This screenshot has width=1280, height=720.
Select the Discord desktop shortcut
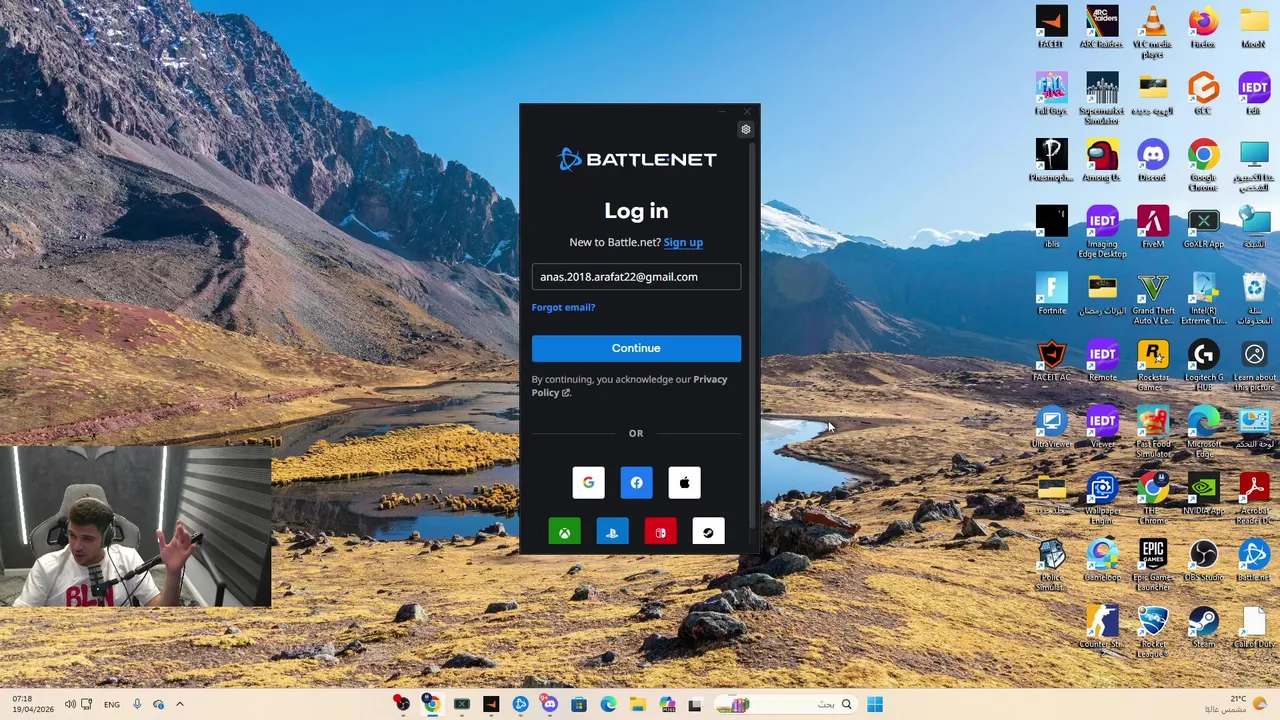[x=1152, y=160]
